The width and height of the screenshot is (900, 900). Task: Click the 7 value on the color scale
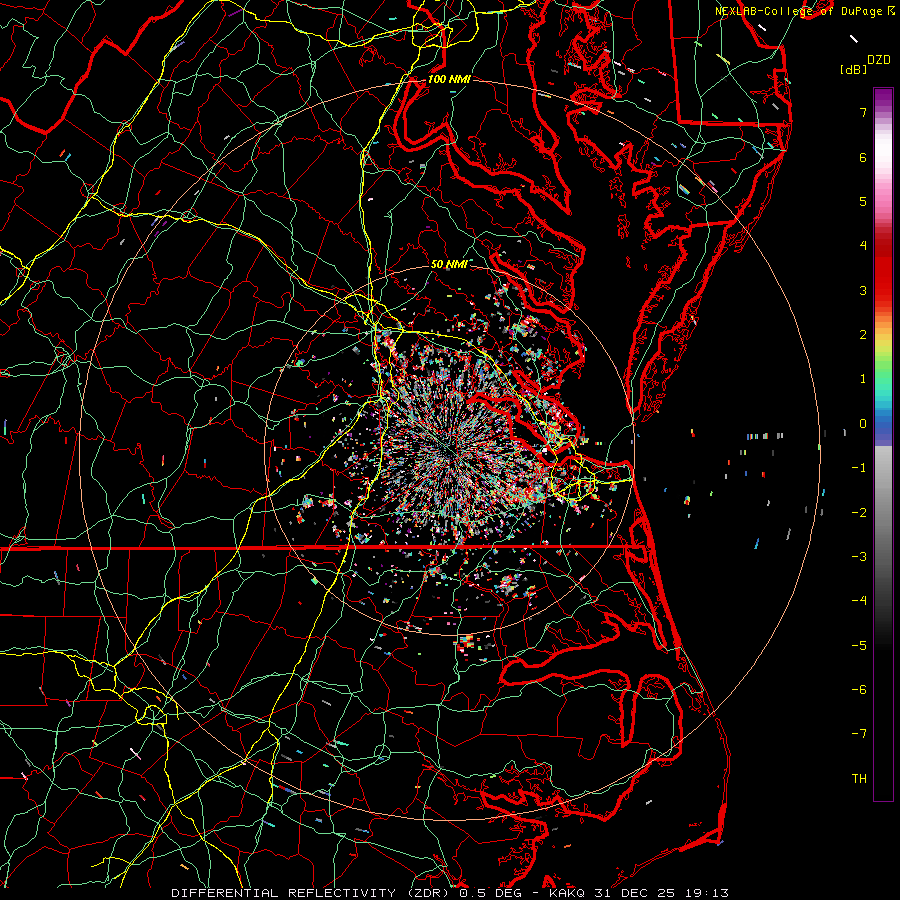click(863, 113)
